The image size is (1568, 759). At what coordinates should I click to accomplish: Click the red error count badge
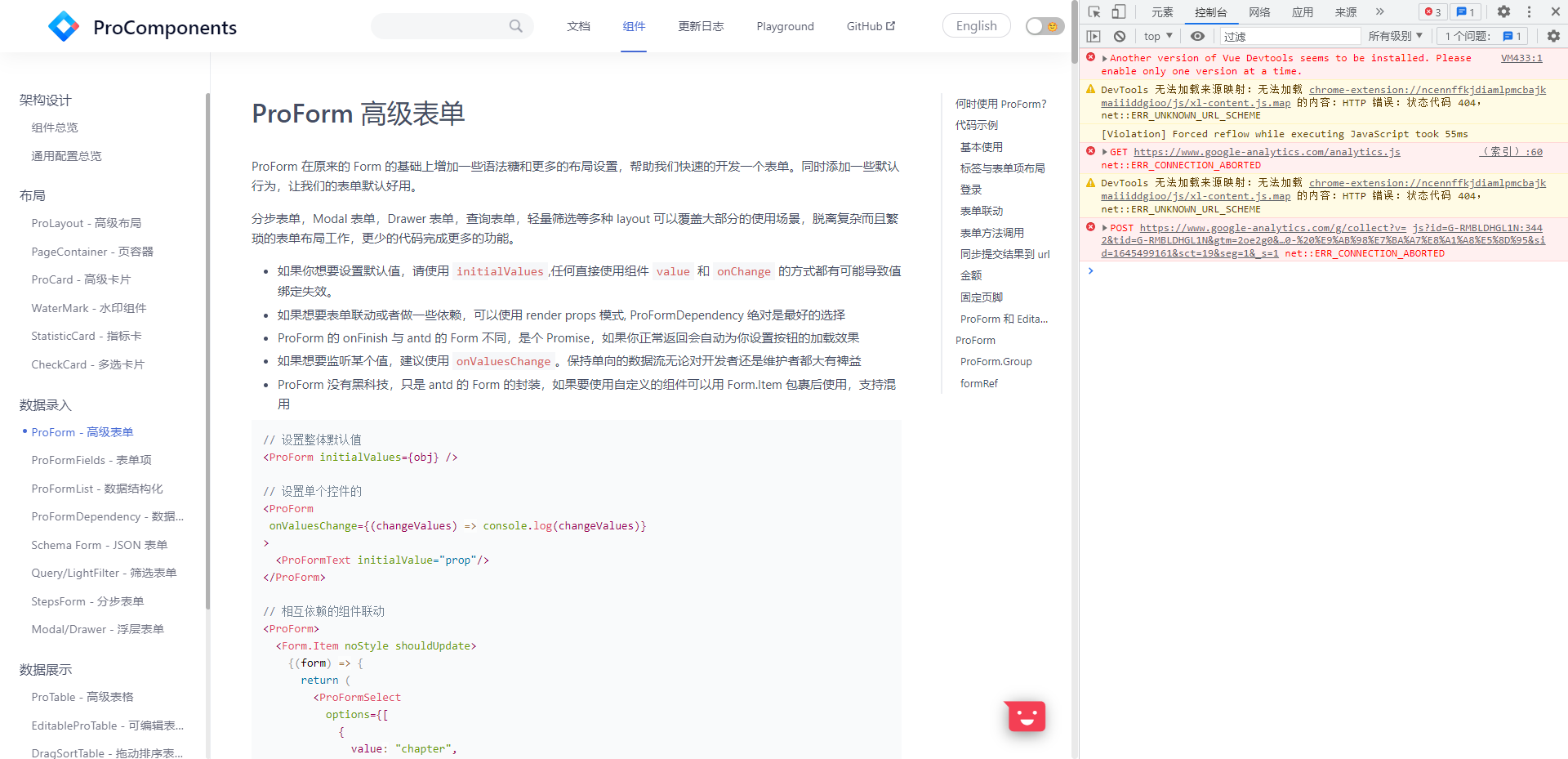pyautogui.click(x=1432, y=11)
